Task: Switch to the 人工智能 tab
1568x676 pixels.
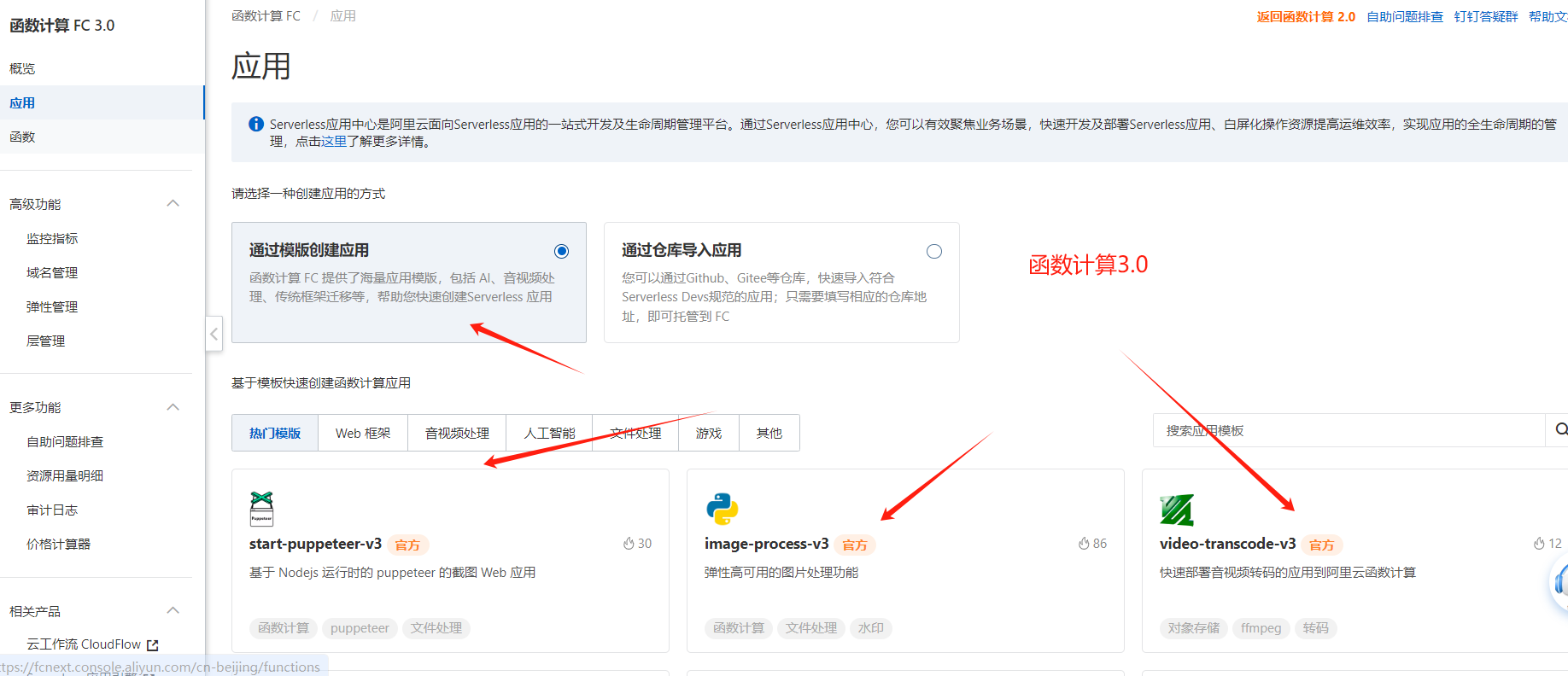Action: point(549,433)
